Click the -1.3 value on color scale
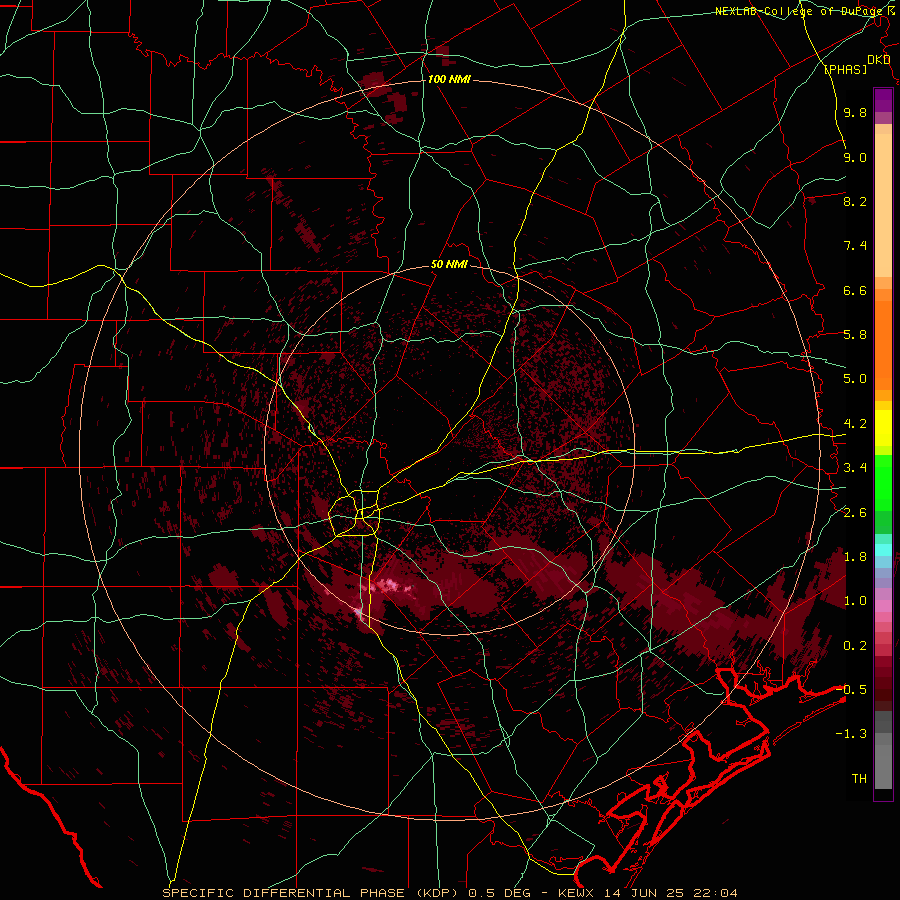This screenshot has width=900, height=900. (x=851, y=734)
